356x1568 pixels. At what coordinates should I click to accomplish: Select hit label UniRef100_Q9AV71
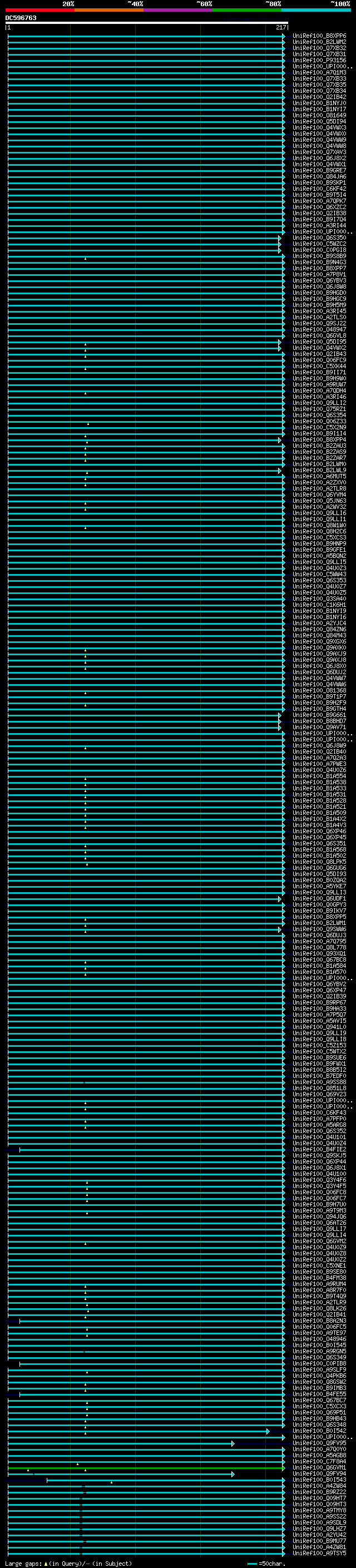point(319,728)
